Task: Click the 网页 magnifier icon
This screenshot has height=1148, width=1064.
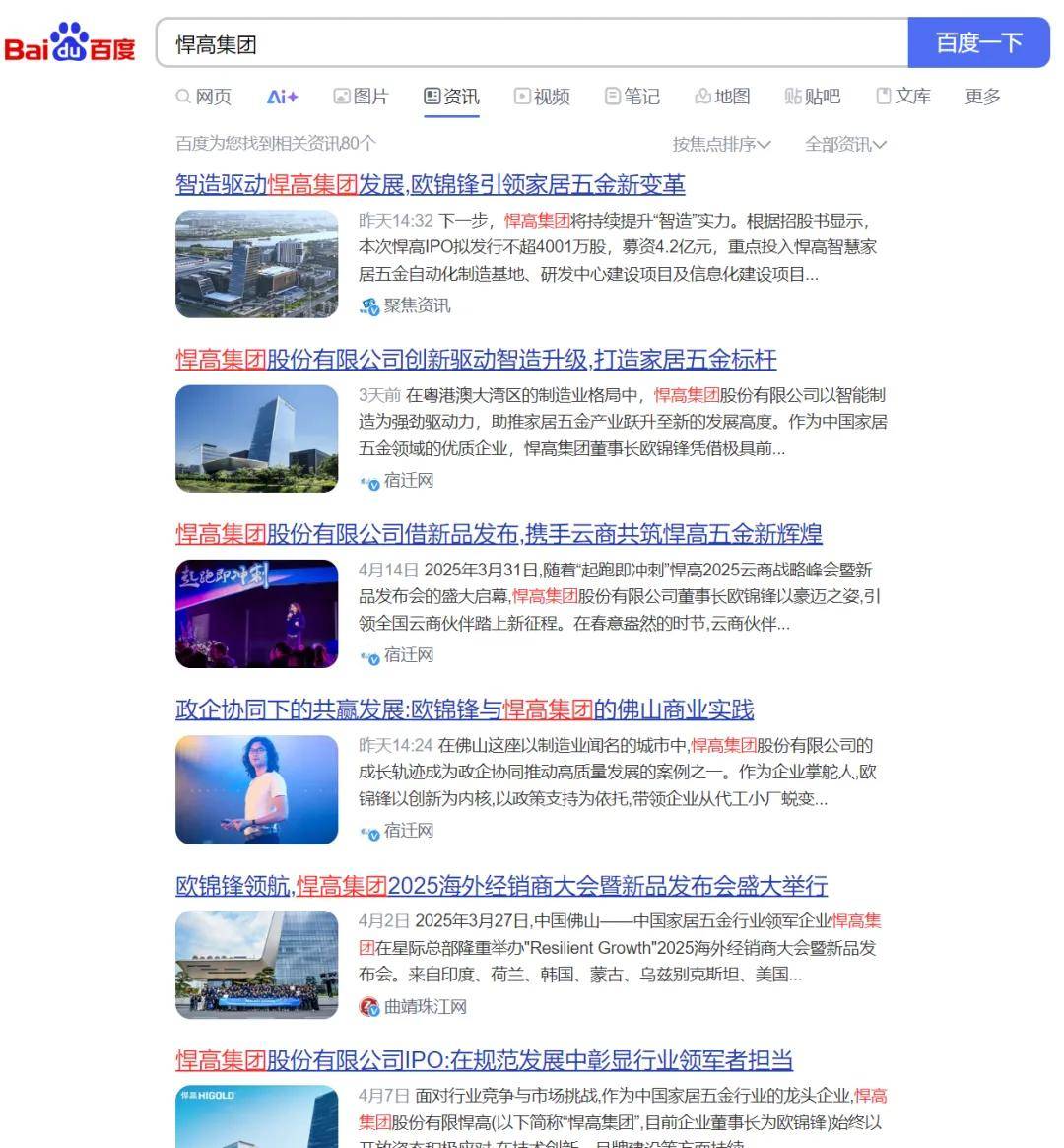Action: [183, 96]
